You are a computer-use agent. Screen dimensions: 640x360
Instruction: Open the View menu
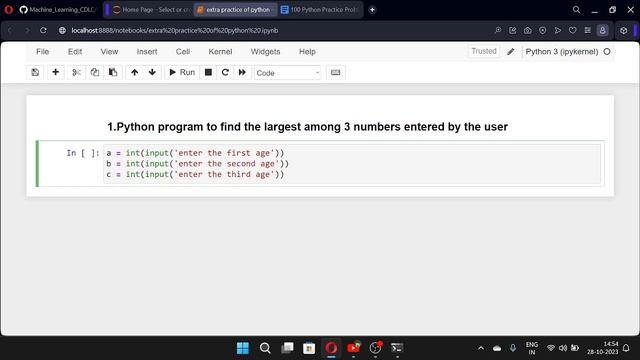[x=109, y=52]
